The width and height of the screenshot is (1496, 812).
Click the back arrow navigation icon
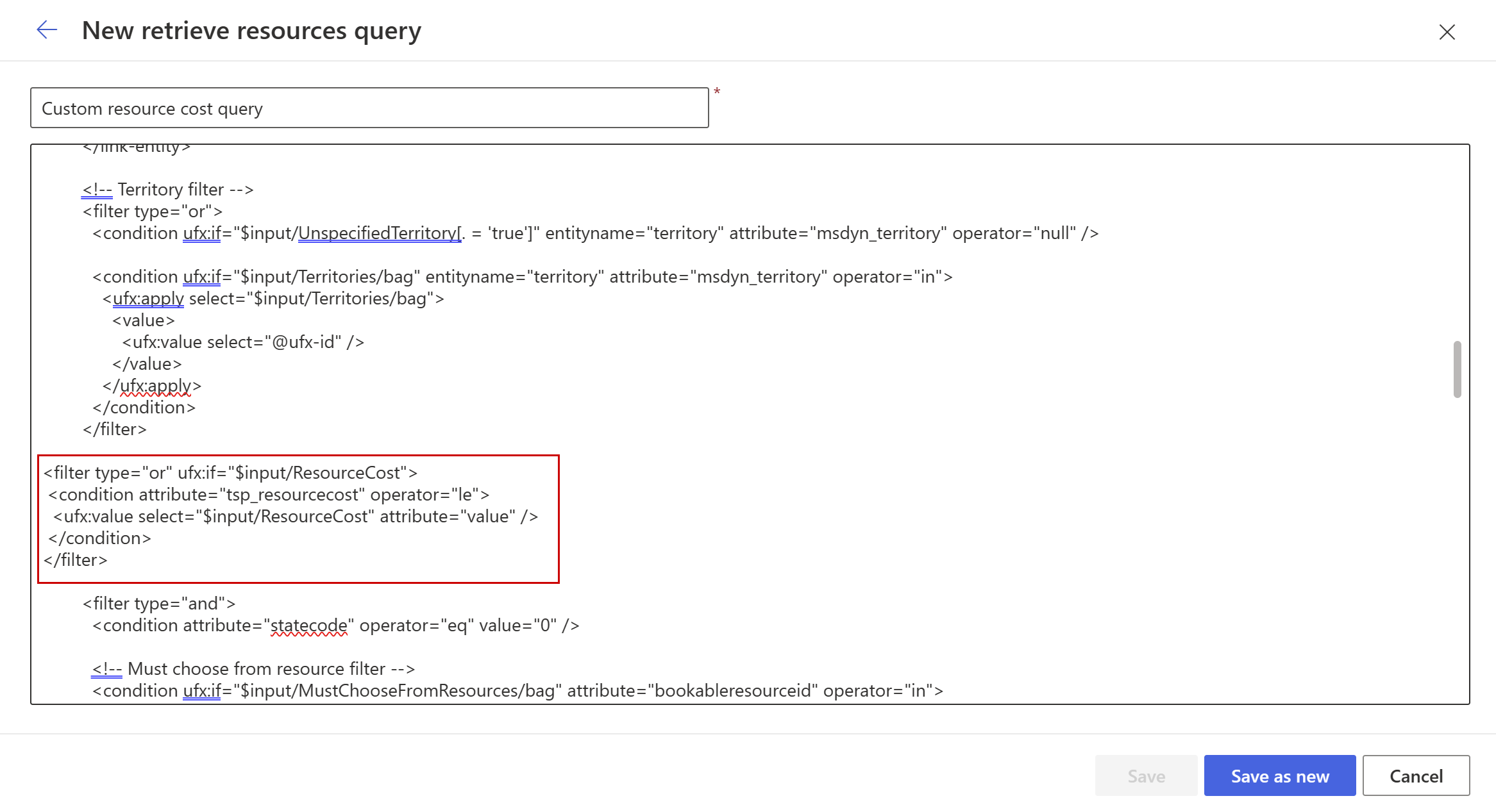point(46,29)
